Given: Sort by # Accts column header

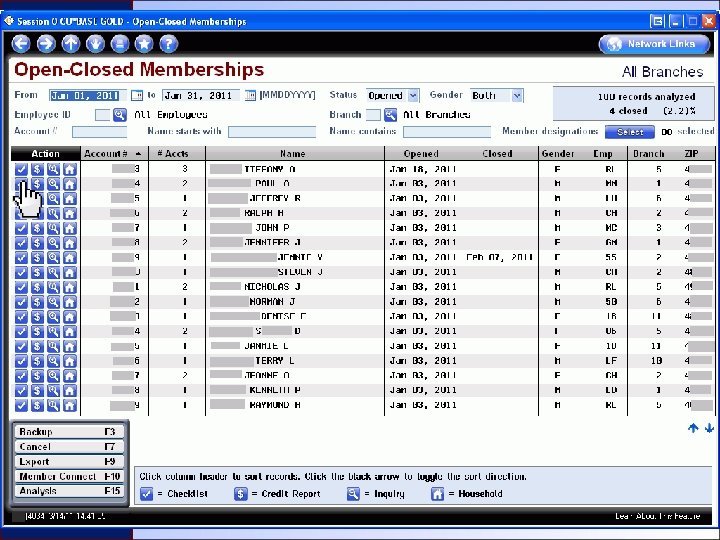Looking at the screenshot, I should [172, 154].
